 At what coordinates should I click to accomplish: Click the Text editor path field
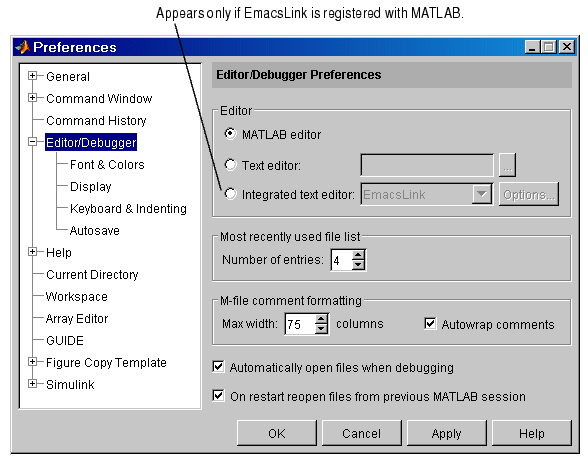[x=427, y=165]
